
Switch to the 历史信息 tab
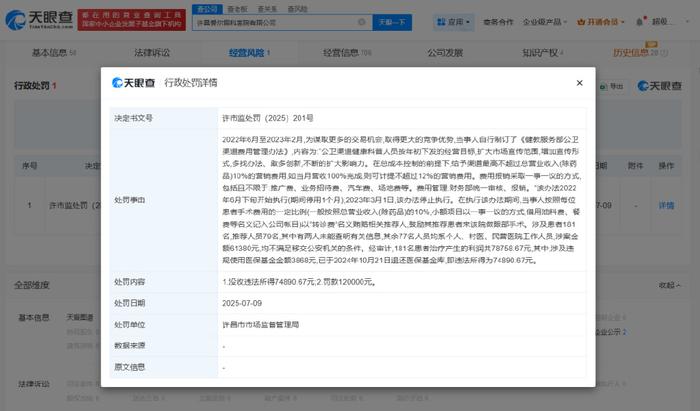640,53
